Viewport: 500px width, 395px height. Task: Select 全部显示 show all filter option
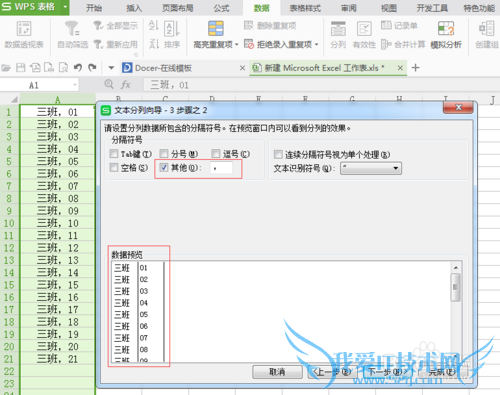116,26
